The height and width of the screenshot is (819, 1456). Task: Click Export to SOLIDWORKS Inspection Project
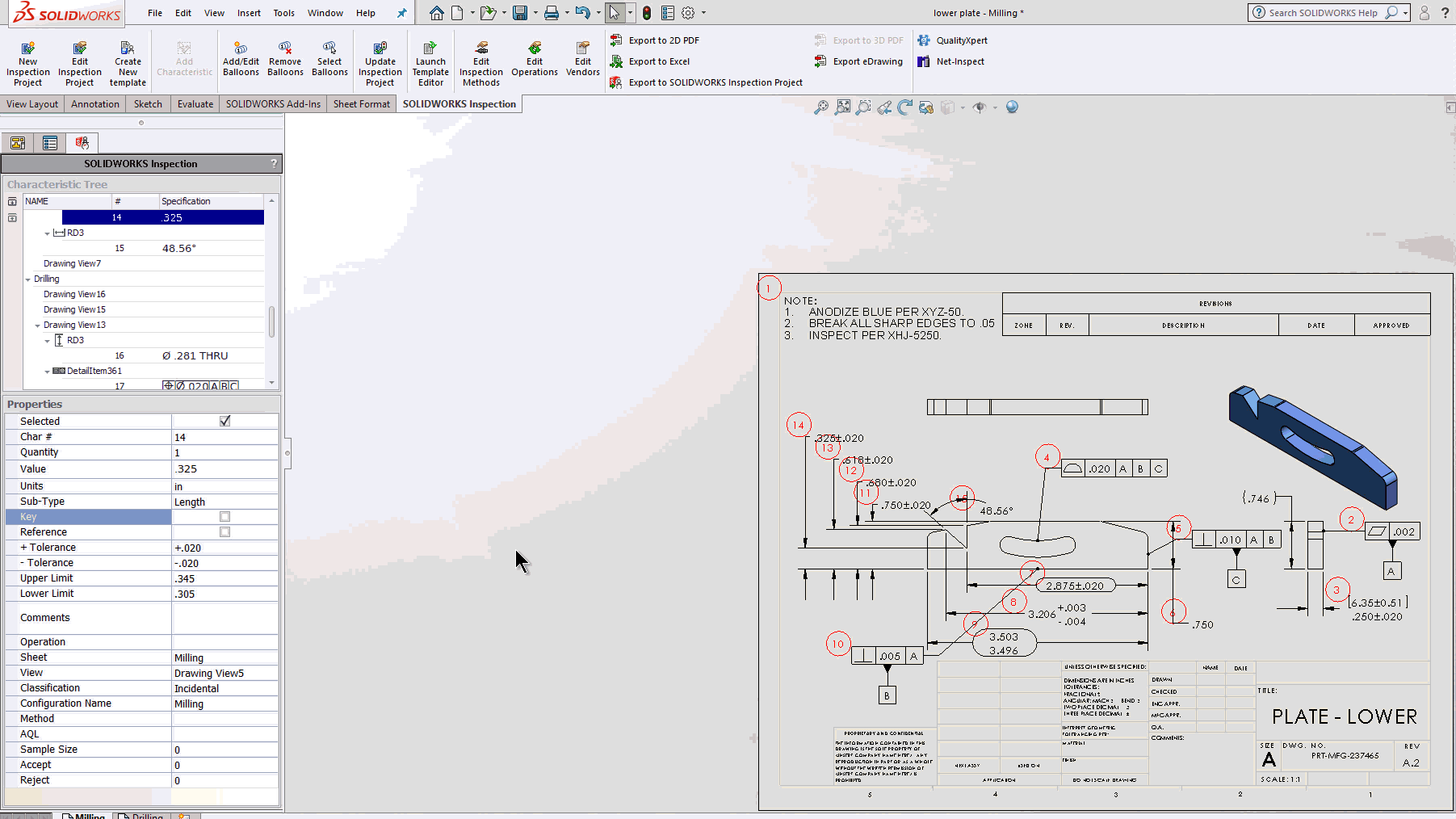click(715, 82)
